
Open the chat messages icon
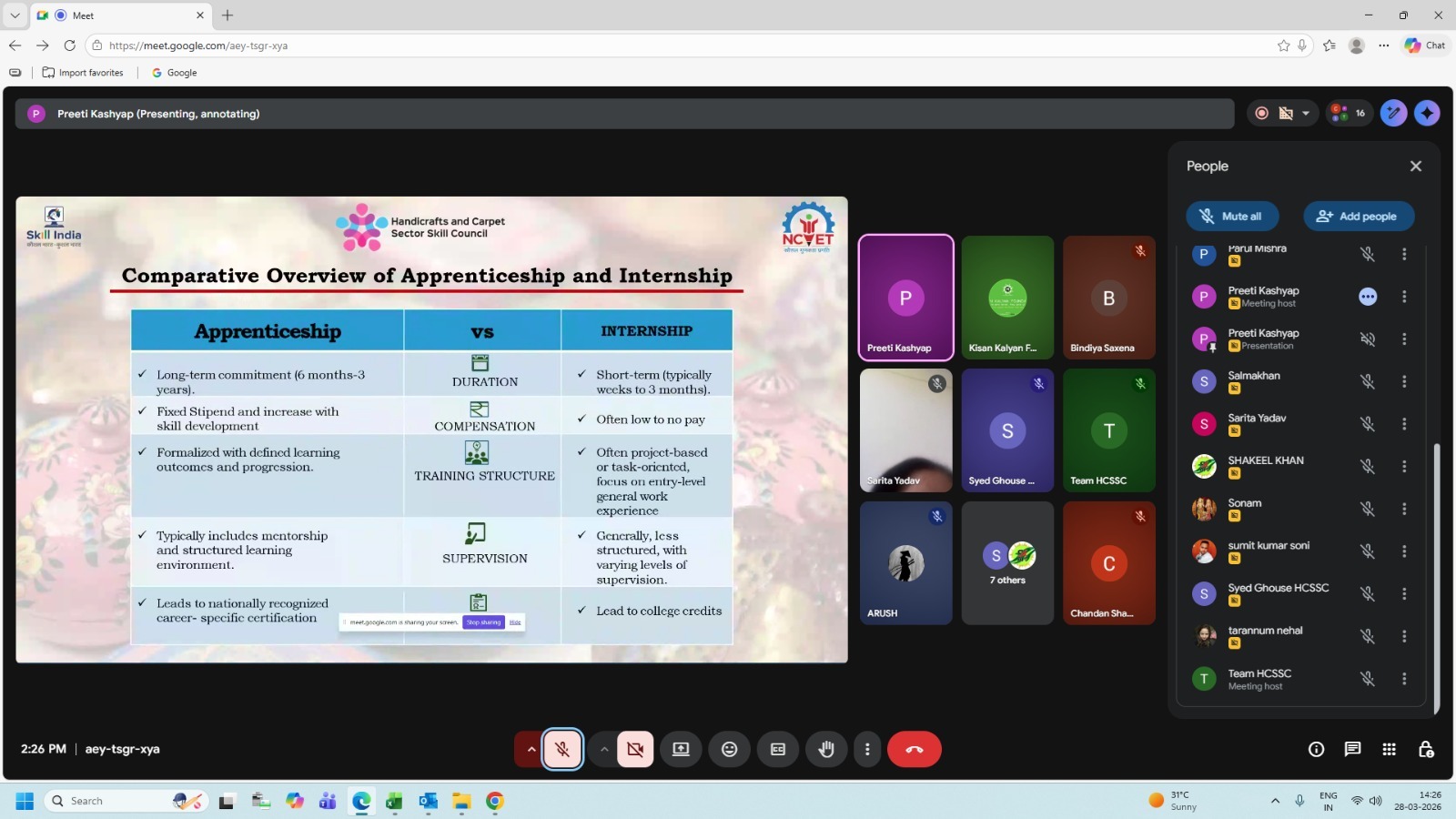point(1352,749)
